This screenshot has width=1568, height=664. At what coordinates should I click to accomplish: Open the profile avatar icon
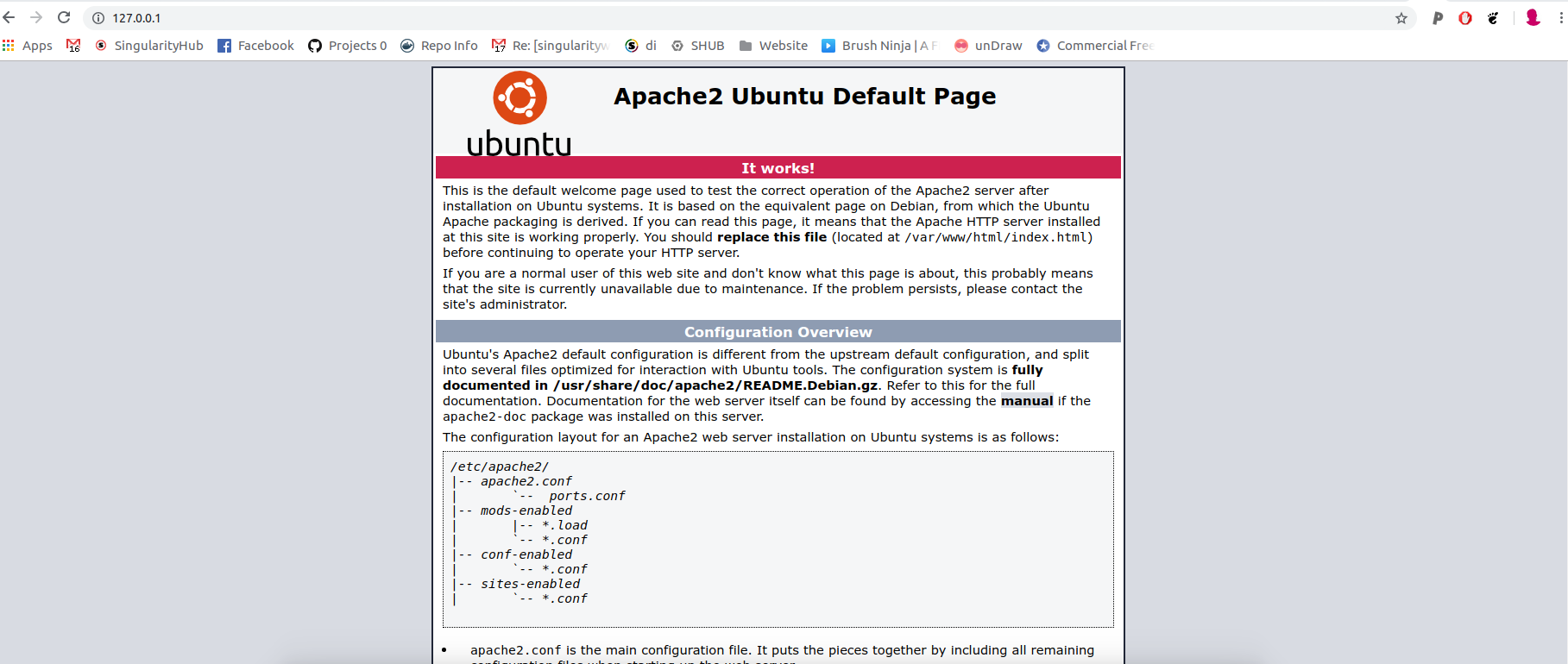coord(1533,17)
